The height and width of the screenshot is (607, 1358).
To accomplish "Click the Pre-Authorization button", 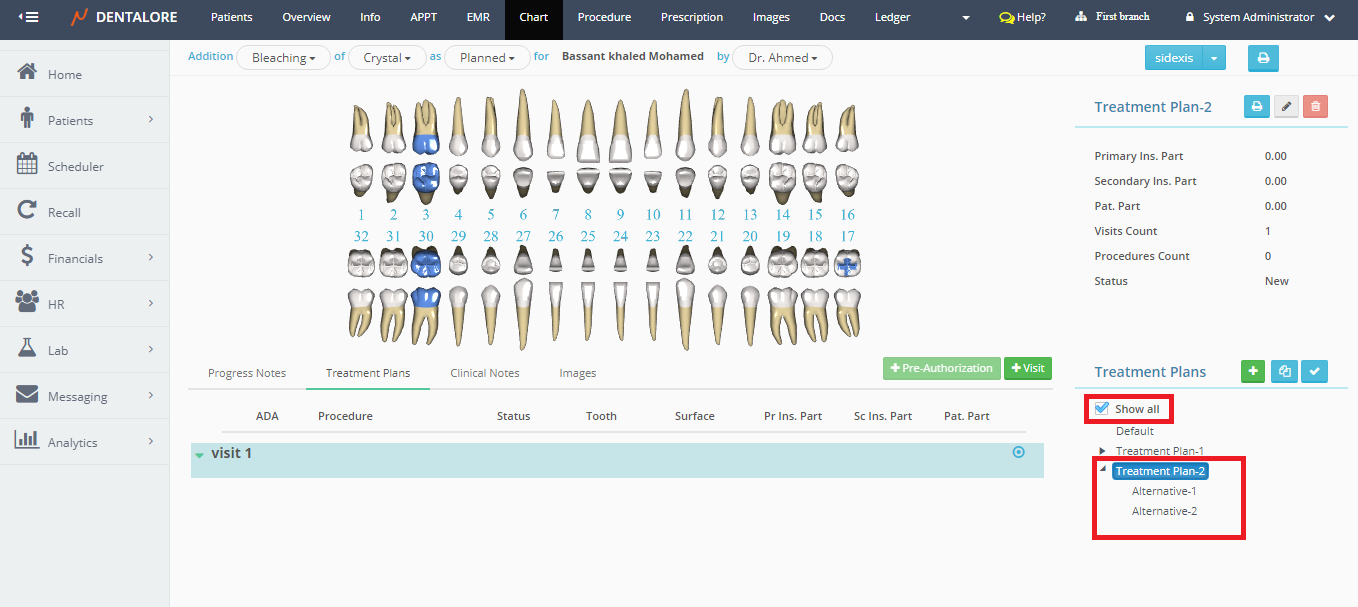I will [x=941, y=368].
